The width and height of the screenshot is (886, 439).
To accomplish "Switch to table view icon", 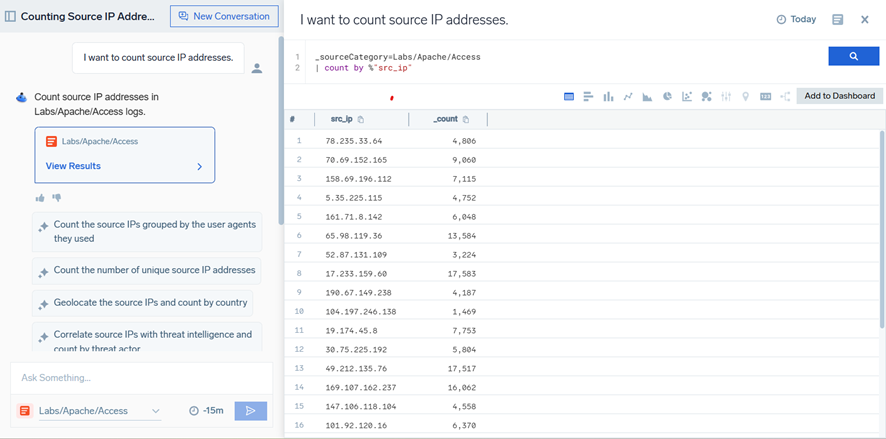I will point(569,97).
